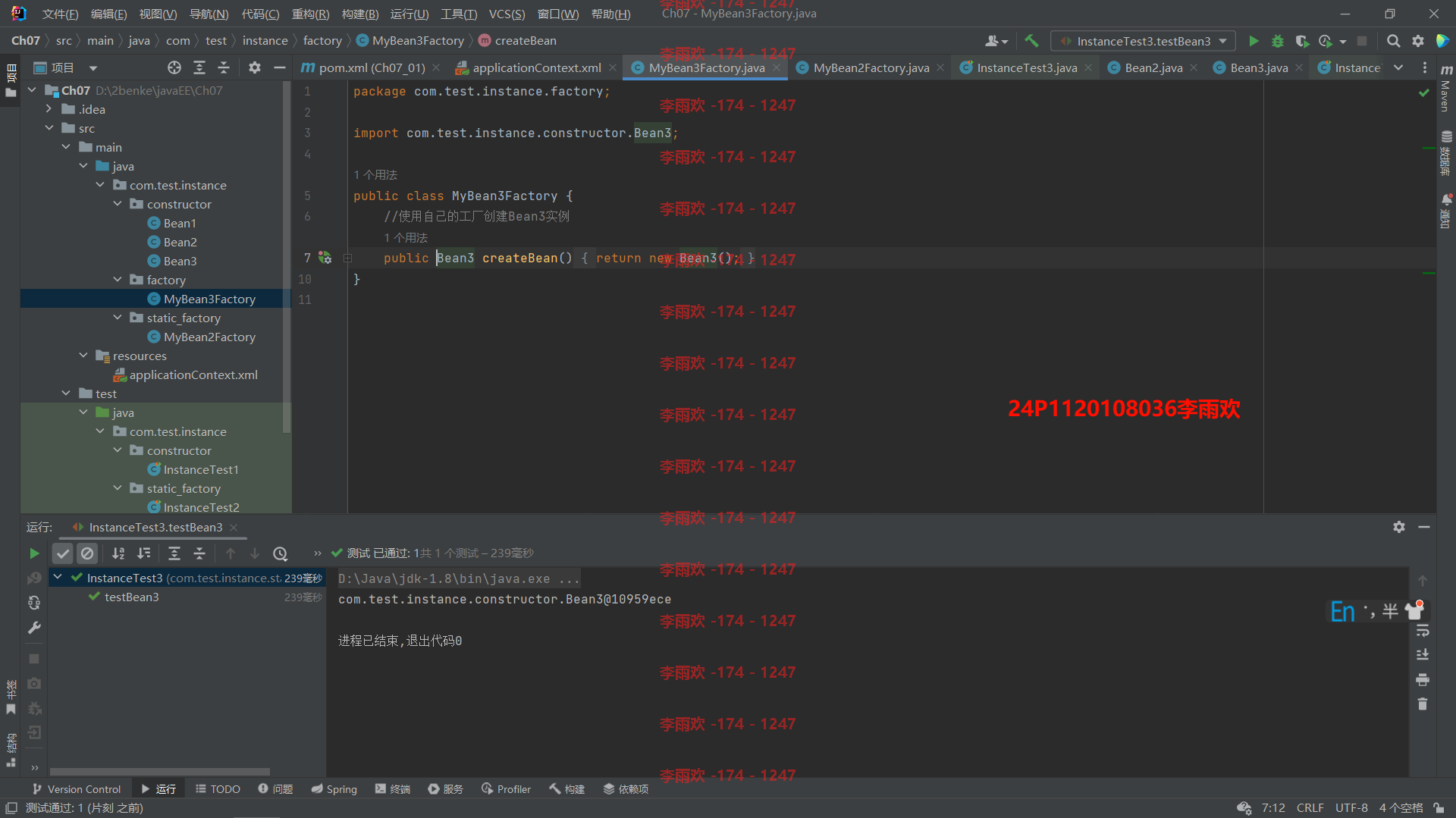Collapse all in project tree
1456x818 pixels.
224,67
